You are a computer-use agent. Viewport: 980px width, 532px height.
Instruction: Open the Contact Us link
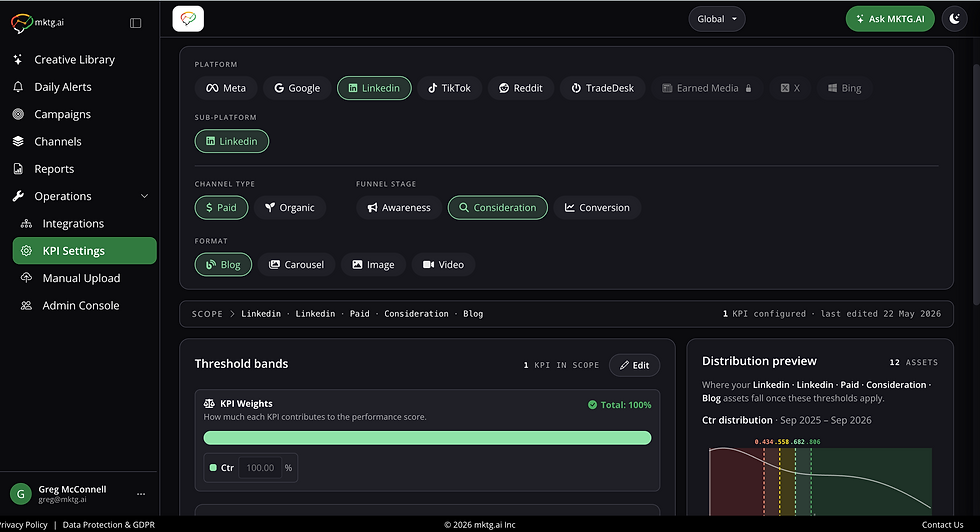[942, 525]
